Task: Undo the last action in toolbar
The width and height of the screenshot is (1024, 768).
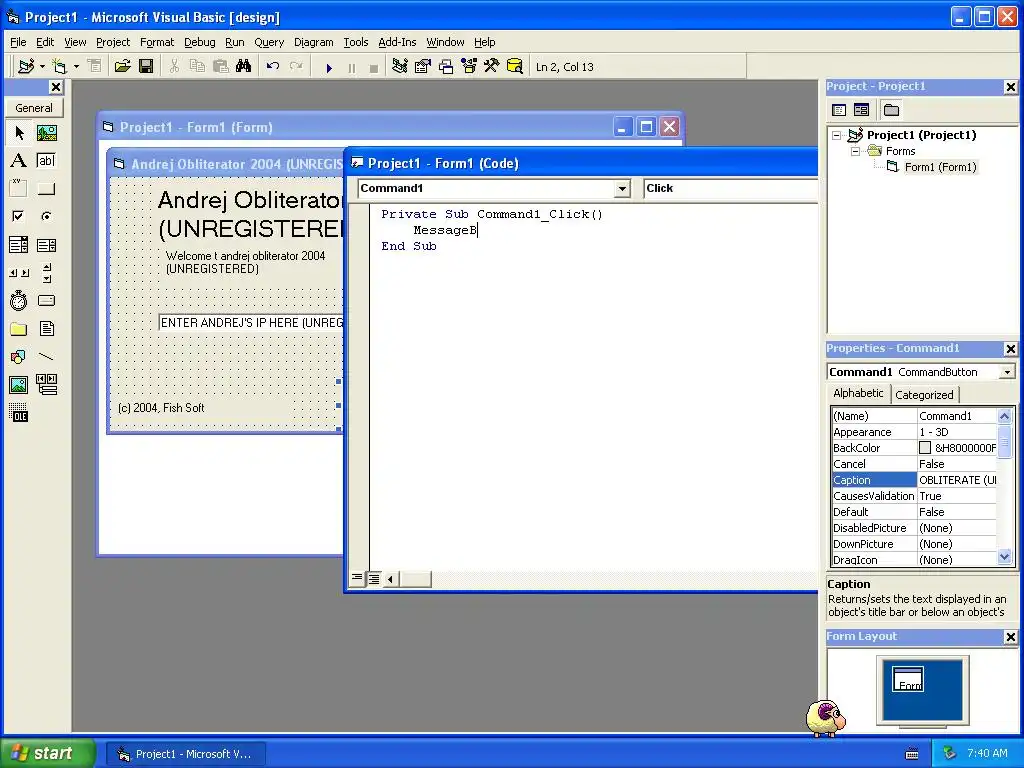Action: pyautogui.click(x=273, y=66)
